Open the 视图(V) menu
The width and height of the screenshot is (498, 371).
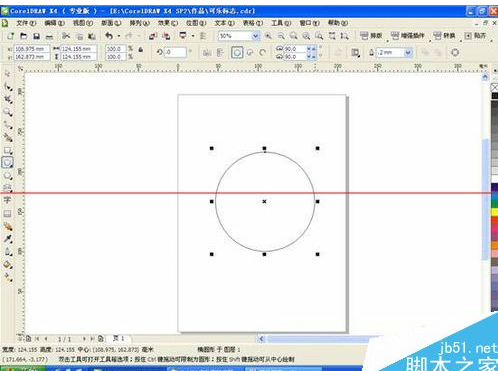[82, 23]
